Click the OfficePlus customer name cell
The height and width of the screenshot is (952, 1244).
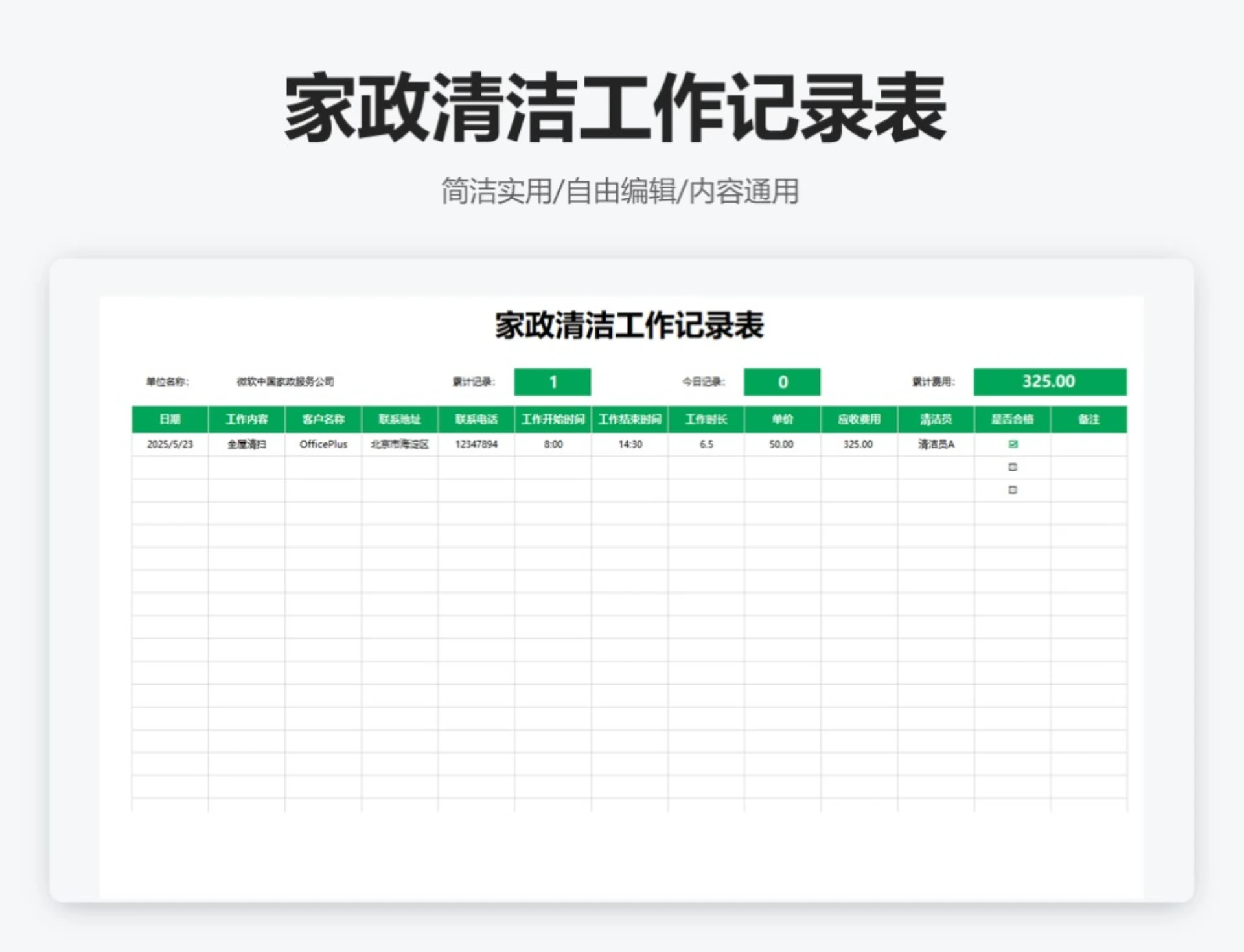pos(323,445)
